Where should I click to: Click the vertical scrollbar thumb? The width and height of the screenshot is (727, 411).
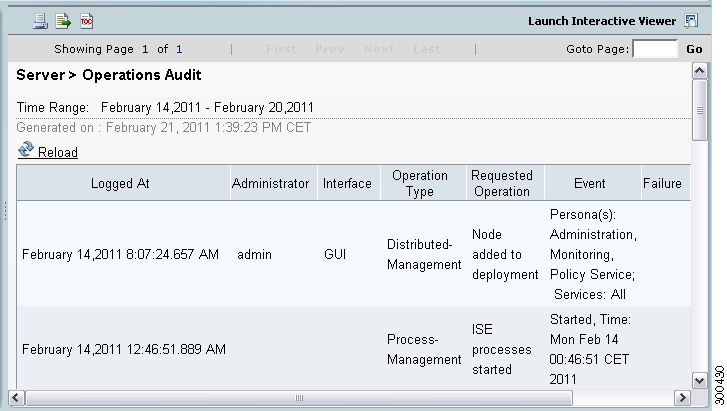click(x=700, y=110)
